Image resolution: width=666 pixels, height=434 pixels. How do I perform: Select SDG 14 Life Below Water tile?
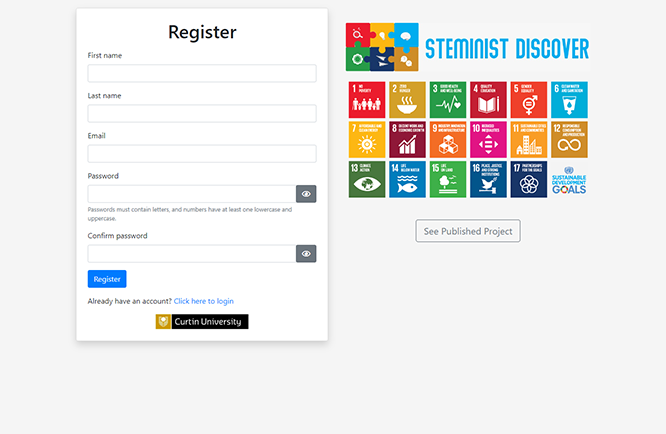(x=407, y=179)
